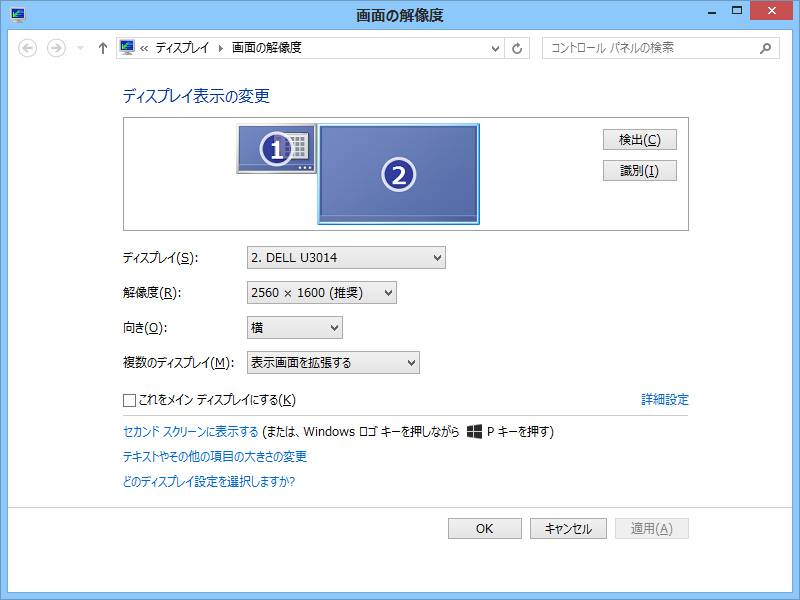Open the 向き orientation dropdown
This screenshot has width=800, height=600.
coord(294,328)
